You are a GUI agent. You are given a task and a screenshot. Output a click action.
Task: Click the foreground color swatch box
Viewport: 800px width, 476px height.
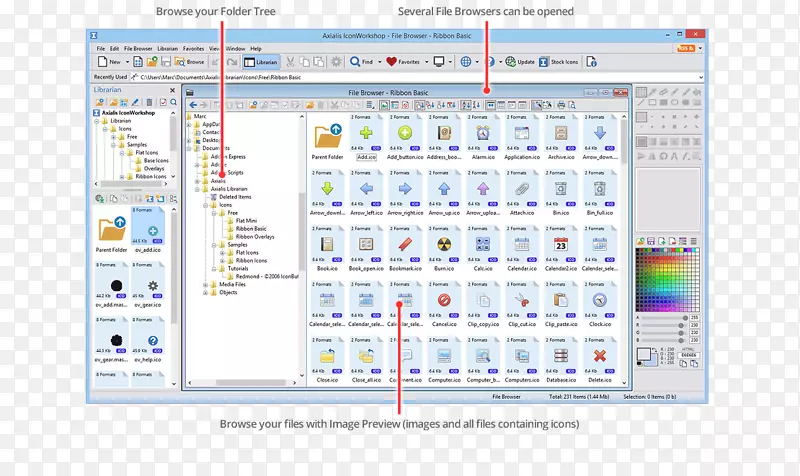643,354
